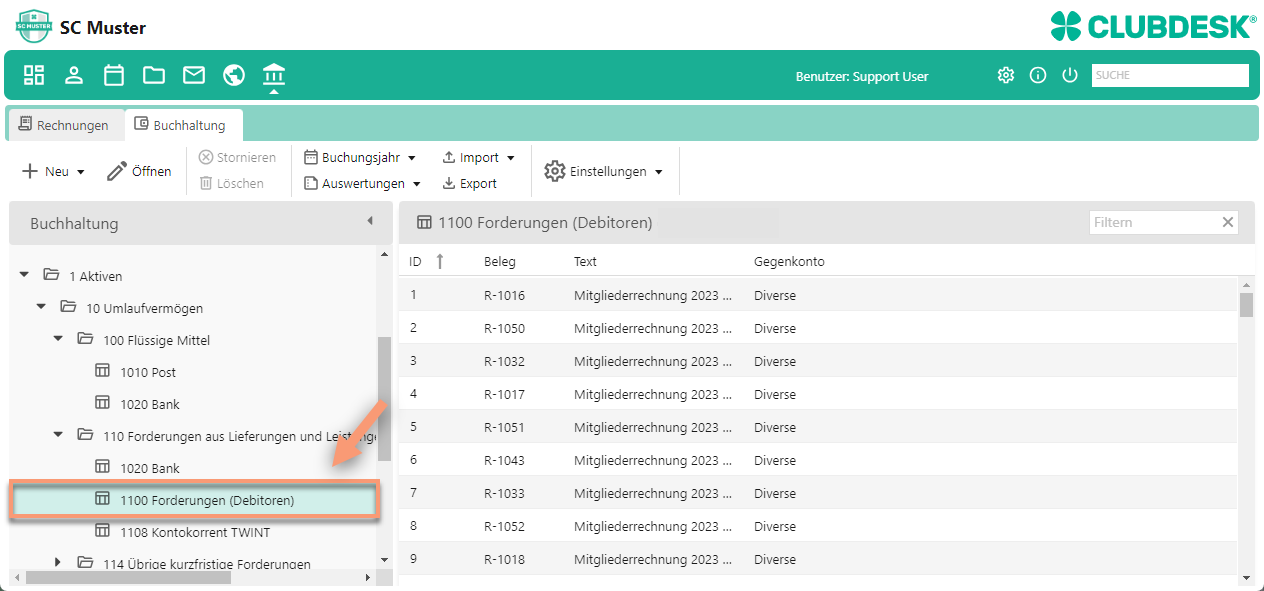Switch to the Rechnungen tab
Screen dimensions: 1264x591
(64, 125)
